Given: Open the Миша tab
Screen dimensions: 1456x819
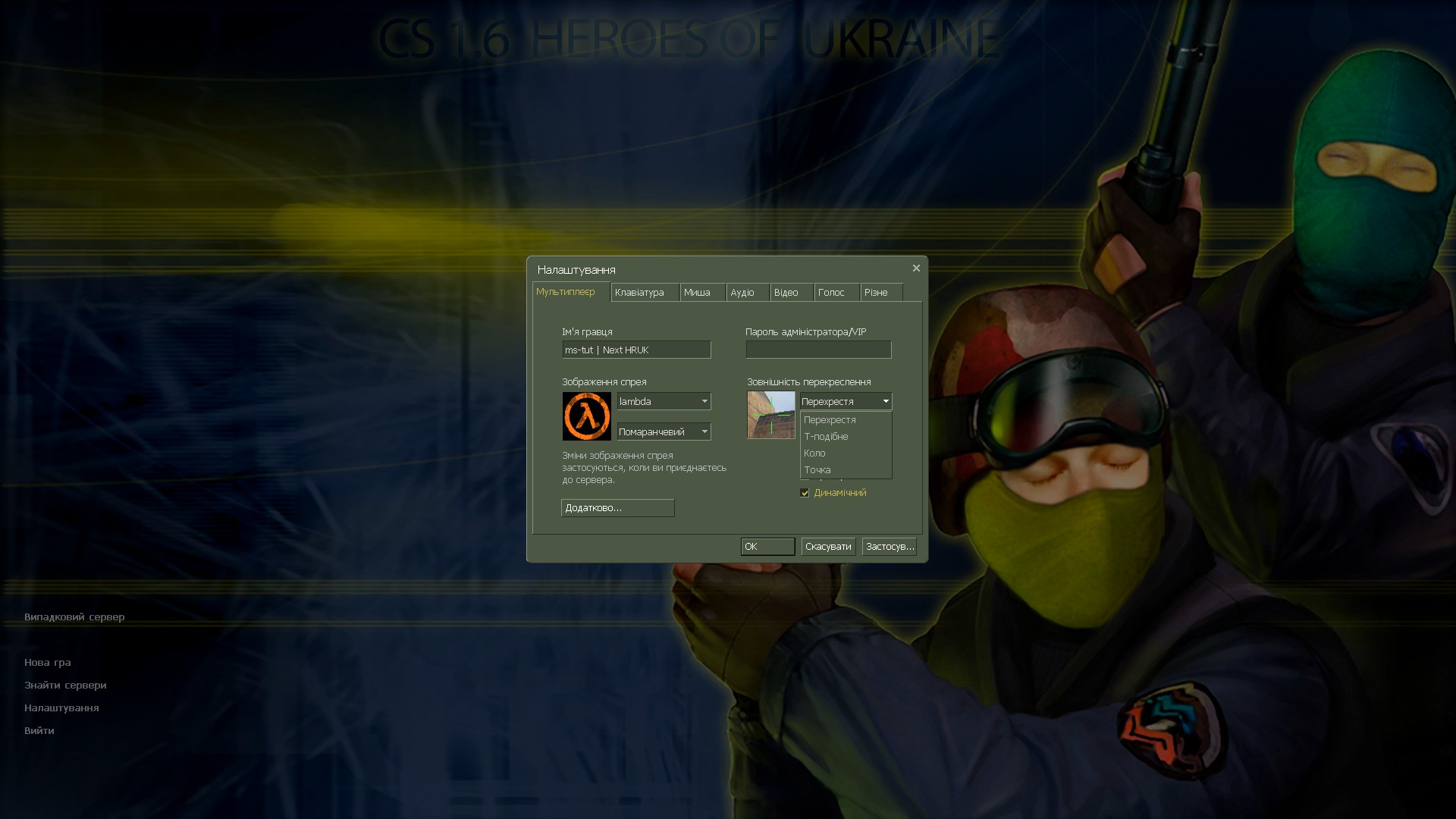Looking at the screenshot, I should click(x=702, y=293).
